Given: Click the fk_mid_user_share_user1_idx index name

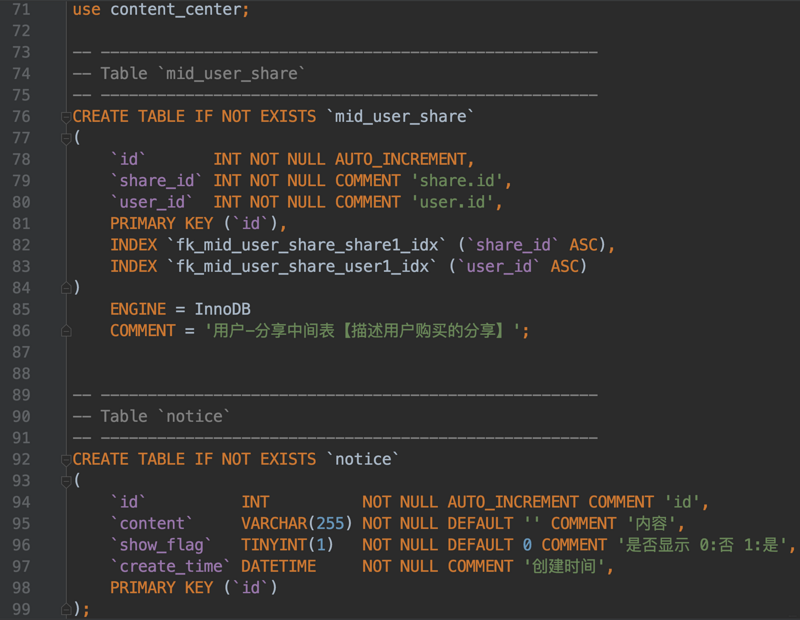Looking at the screenshot, I should pyautogui.click(x=302, y=267).
